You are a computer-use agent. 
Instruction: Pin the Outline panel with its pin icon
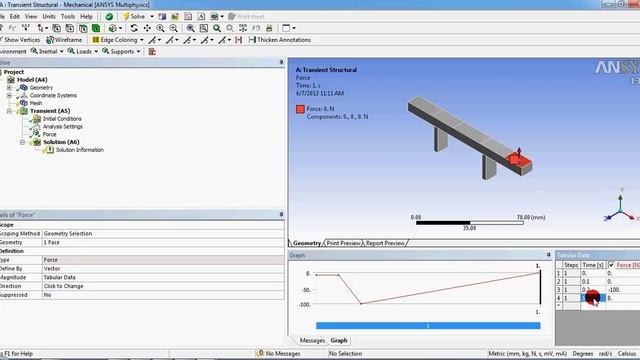click(x=281, y=62)
